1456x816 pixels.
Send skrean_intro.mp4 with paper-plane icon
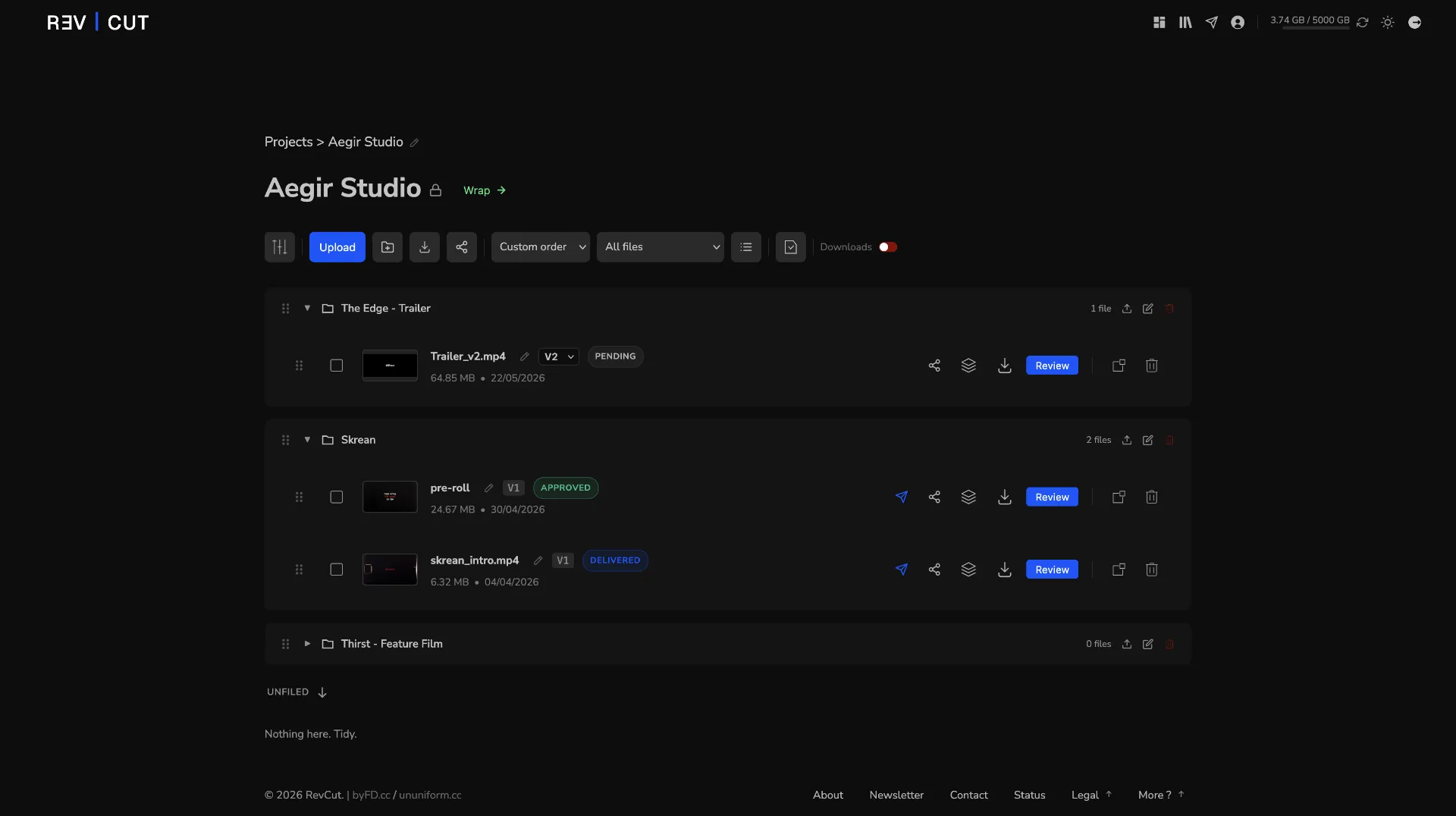(x=902, y=570)
